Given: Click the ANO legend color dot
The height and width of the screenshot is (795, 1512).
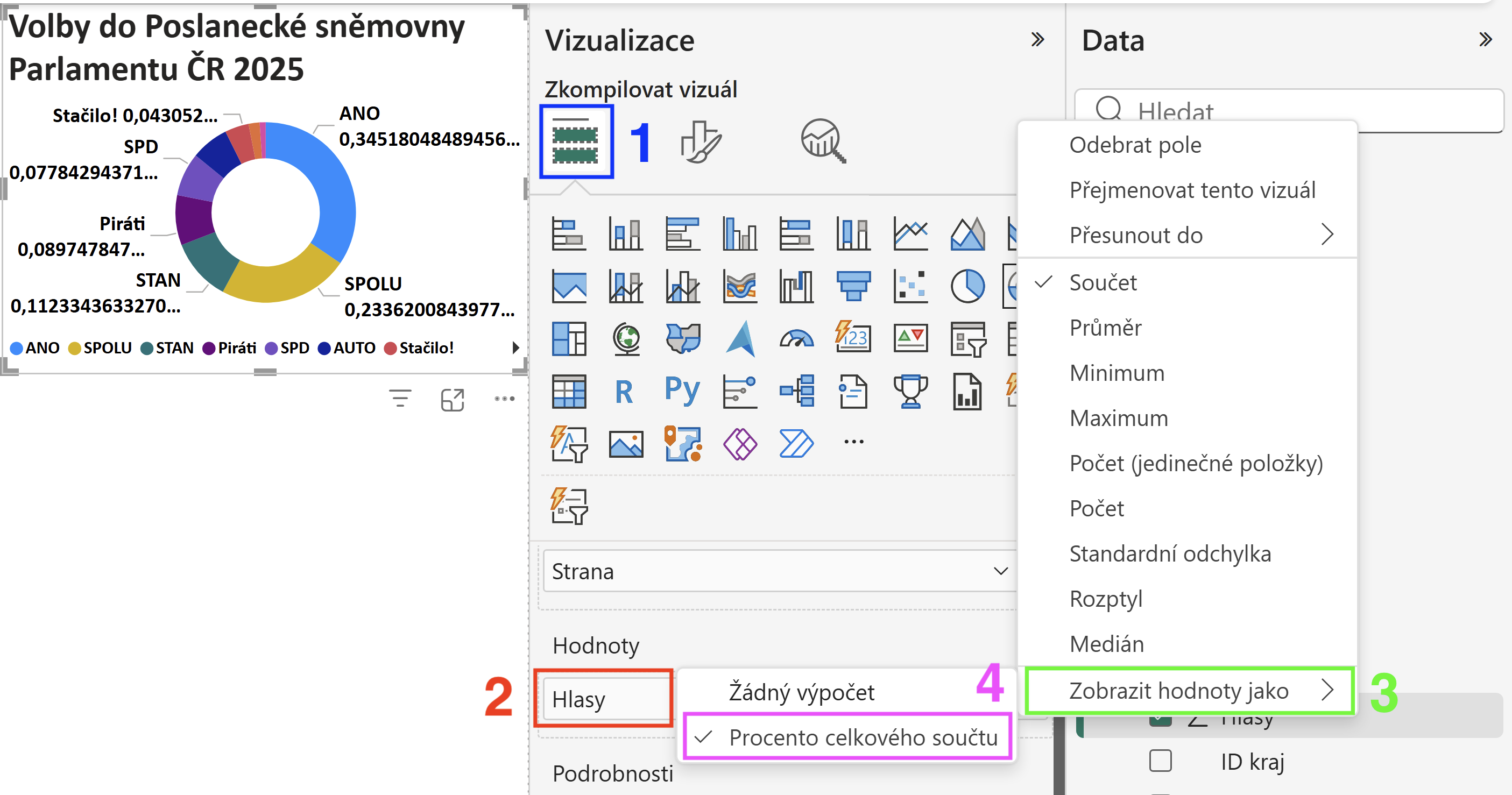Looking at the screenshot, I should coord(17,349).
